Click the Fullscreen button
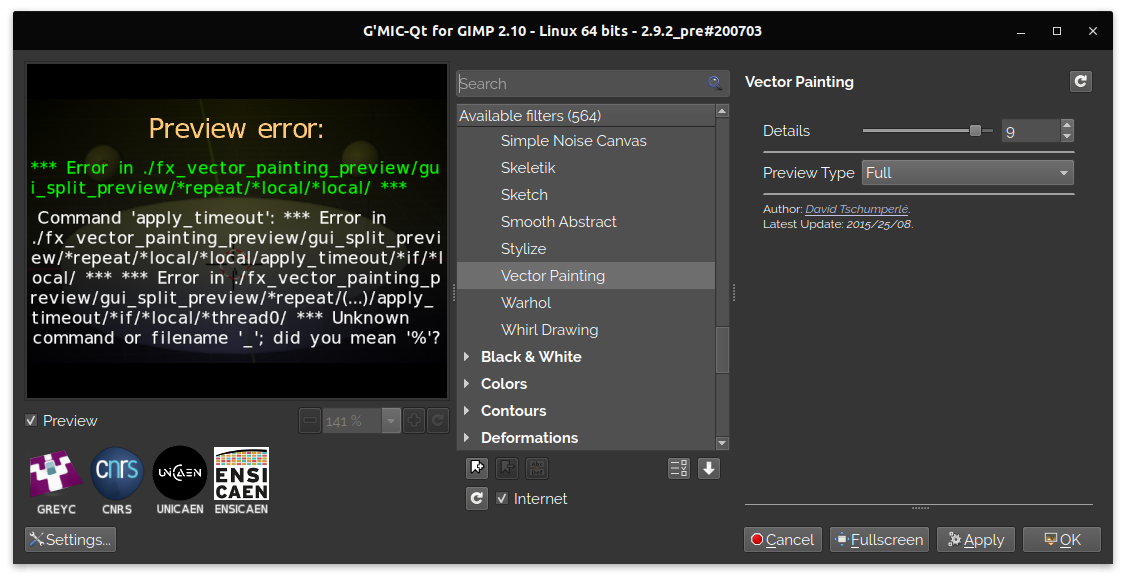1126x580 pixels. pos(880,540)
